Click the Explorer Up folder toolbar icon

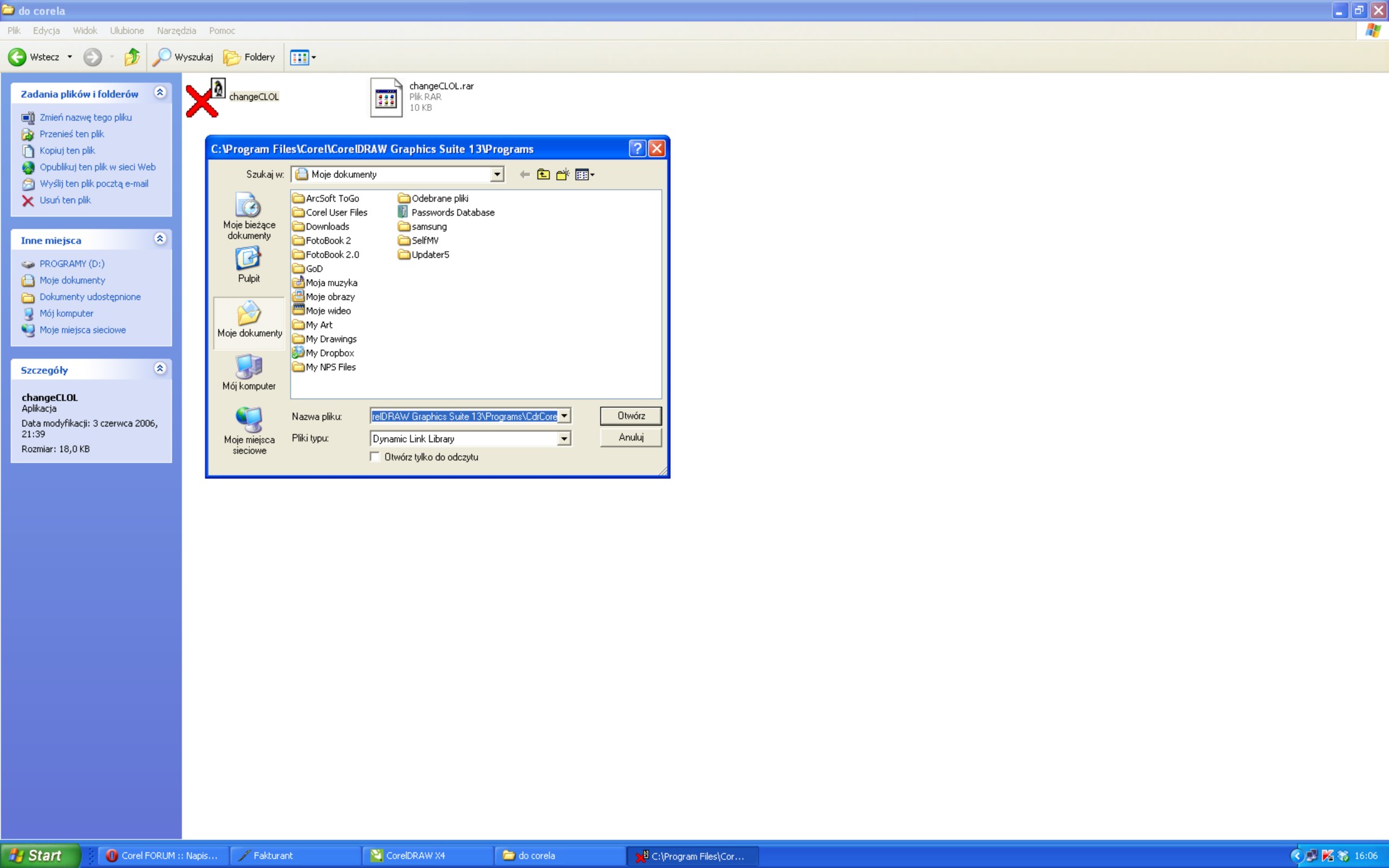[131, 57]
